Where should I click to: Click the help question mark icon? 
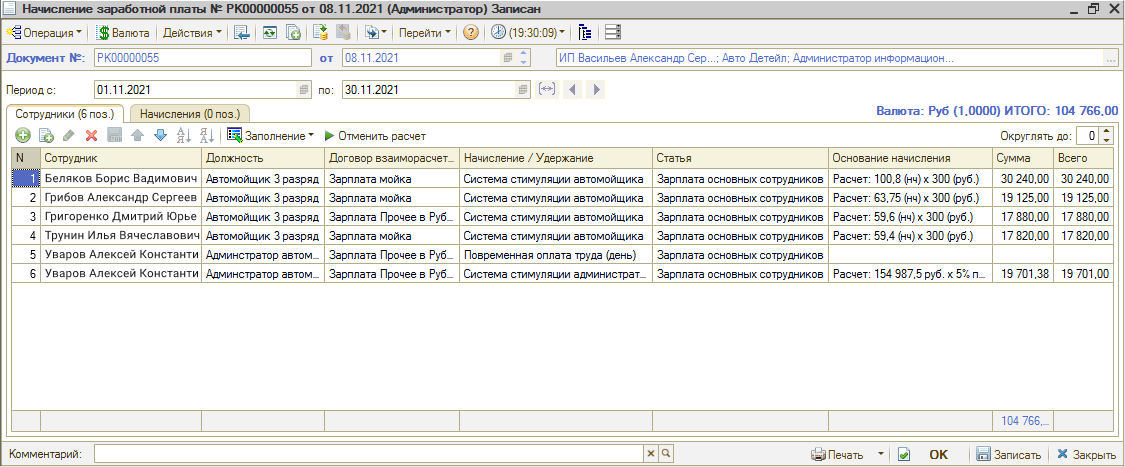coord(470,33)
